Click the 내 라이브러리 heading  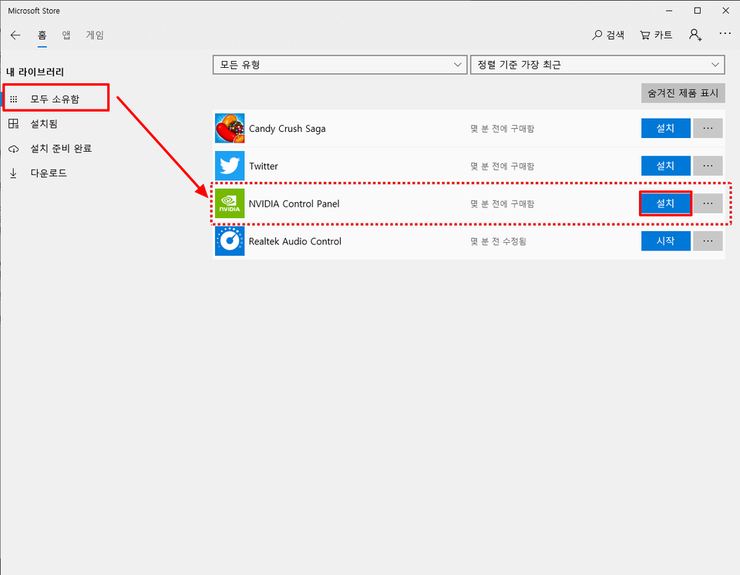35,72
